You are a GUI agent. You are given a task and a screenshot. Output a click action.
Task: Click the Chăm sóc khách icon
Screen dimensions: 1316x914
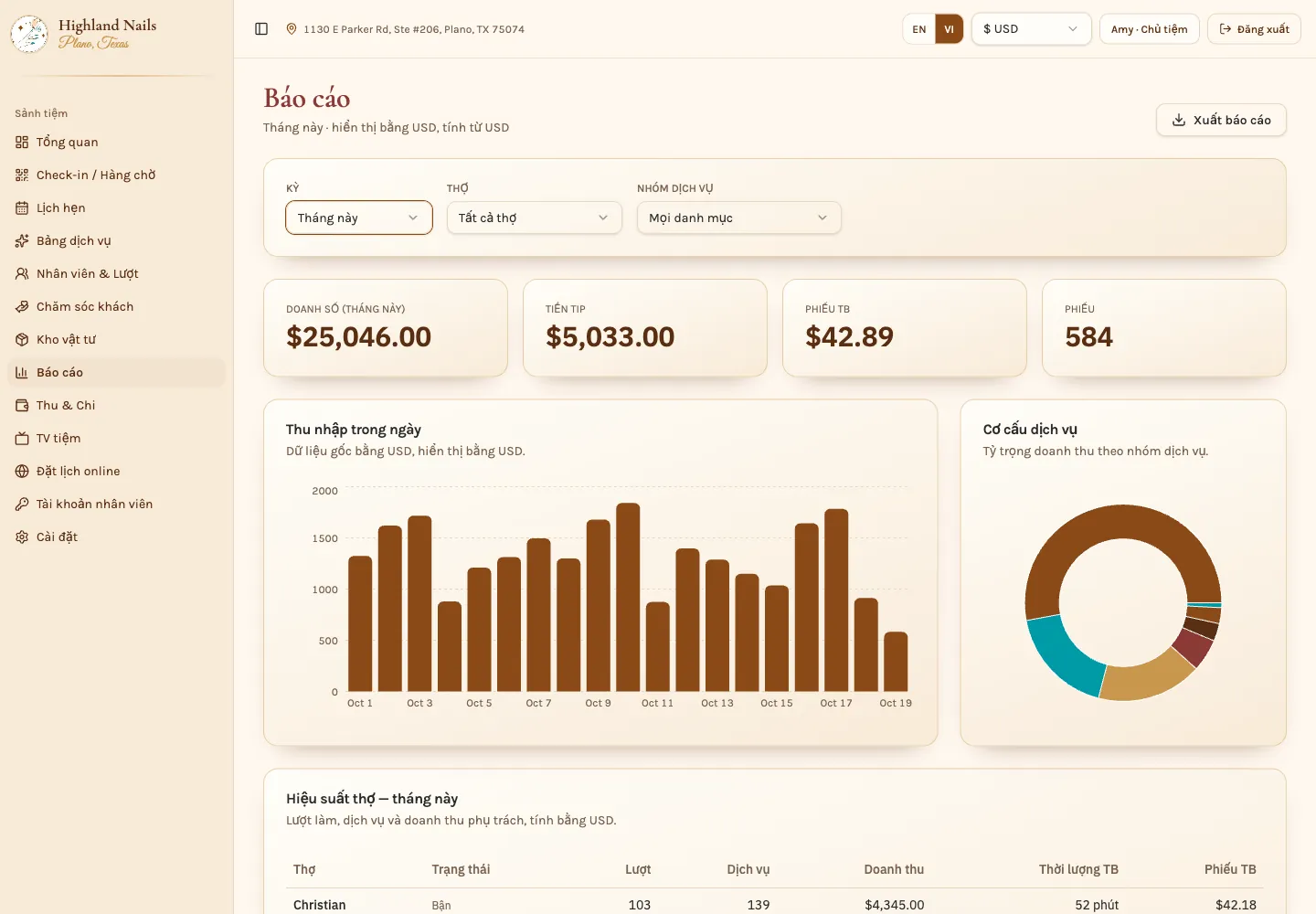(x=22, y=307)
